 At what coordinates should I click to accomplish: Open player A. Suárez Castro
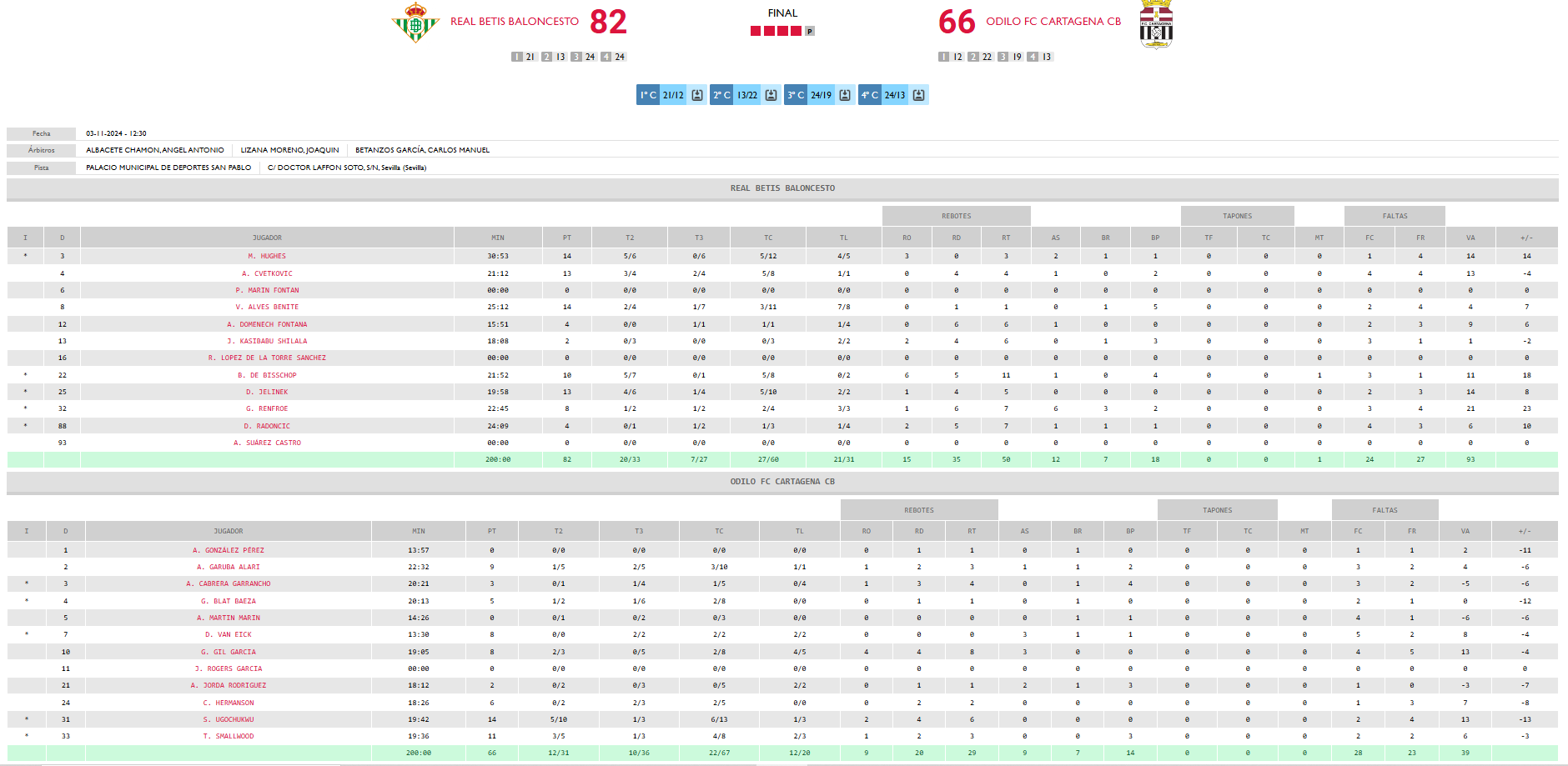point(267,443)
